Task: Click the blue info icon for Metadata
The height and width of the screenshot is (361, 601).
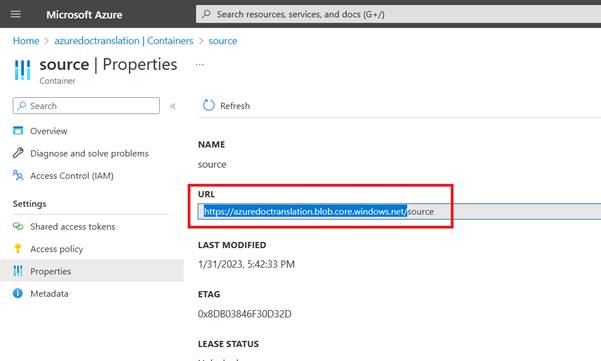Action: click(18, 293)
